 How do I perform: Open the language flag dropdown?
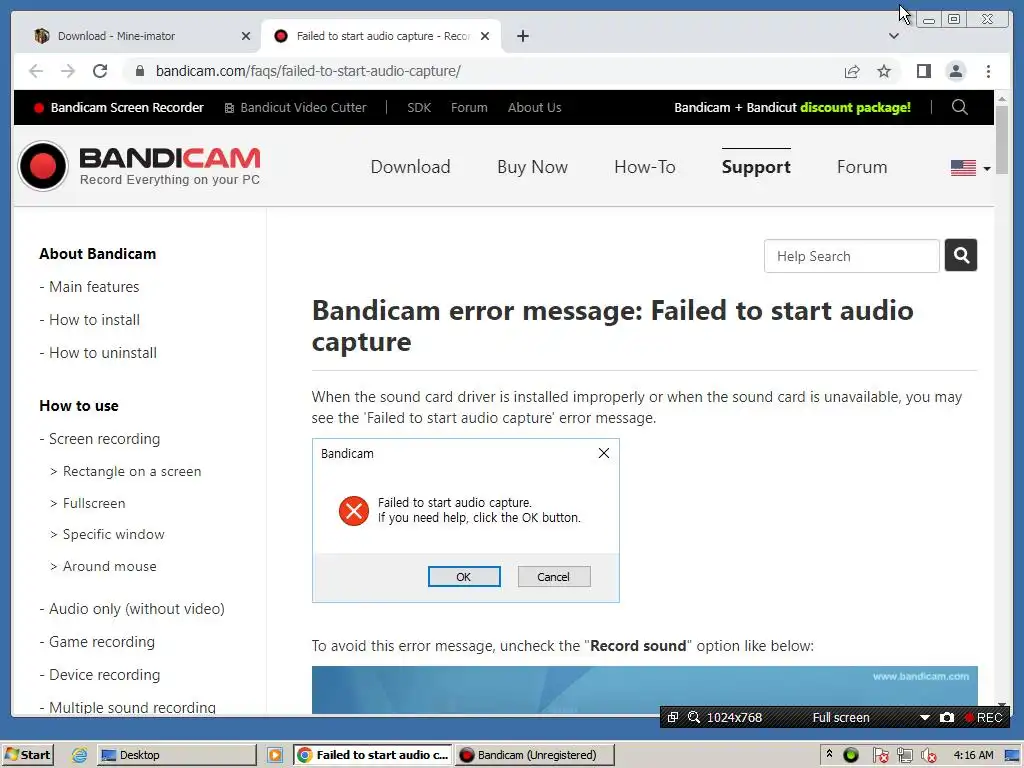[970, 168]
